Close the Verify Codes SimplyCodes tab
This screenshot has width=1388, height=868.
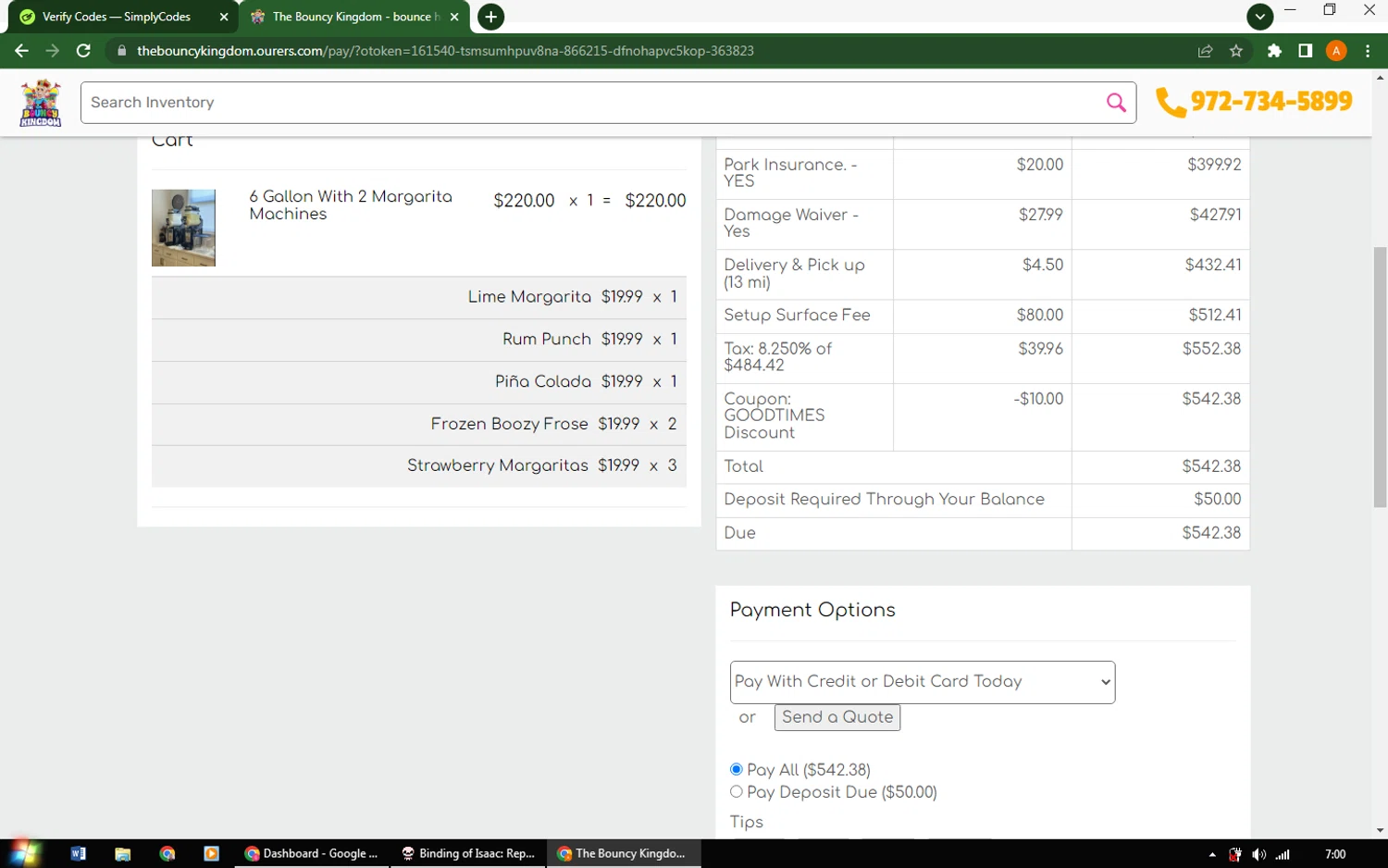coord(224,17)
